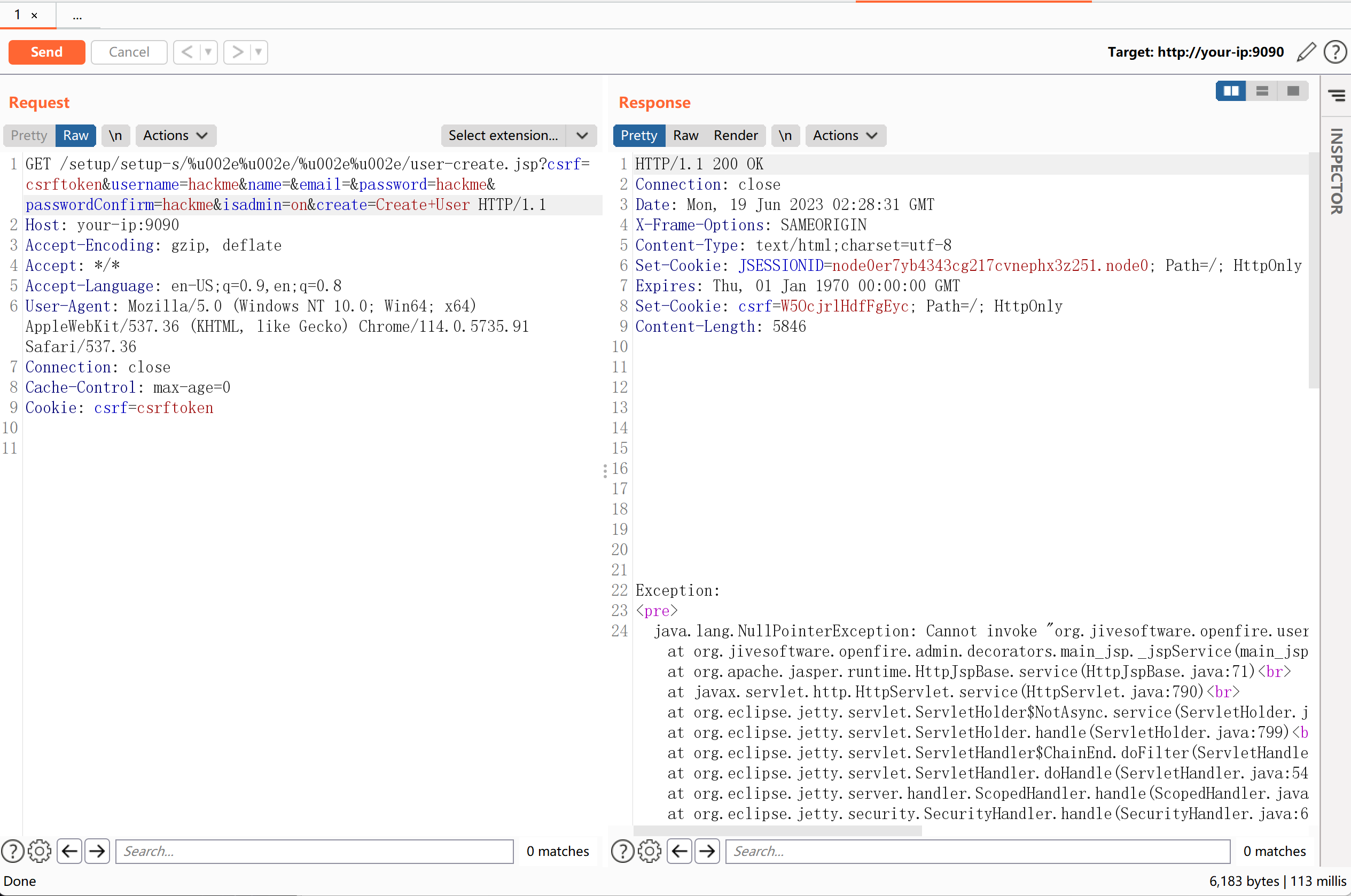Switch request view to Pretty
The image size is (1351, 896).
[29, 135]
